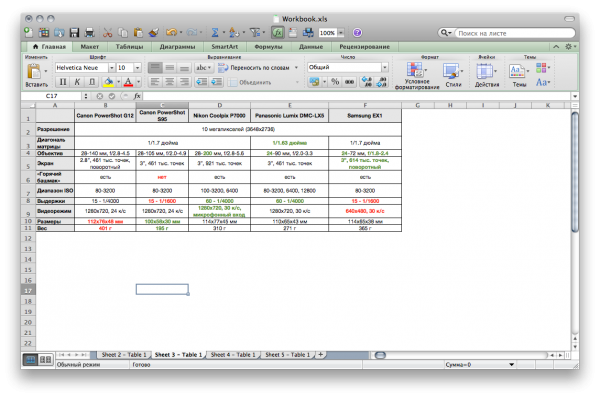Viewport: 600px width, 398px height.
Task: Apply red font color A
Action: [x=129, y=82]
